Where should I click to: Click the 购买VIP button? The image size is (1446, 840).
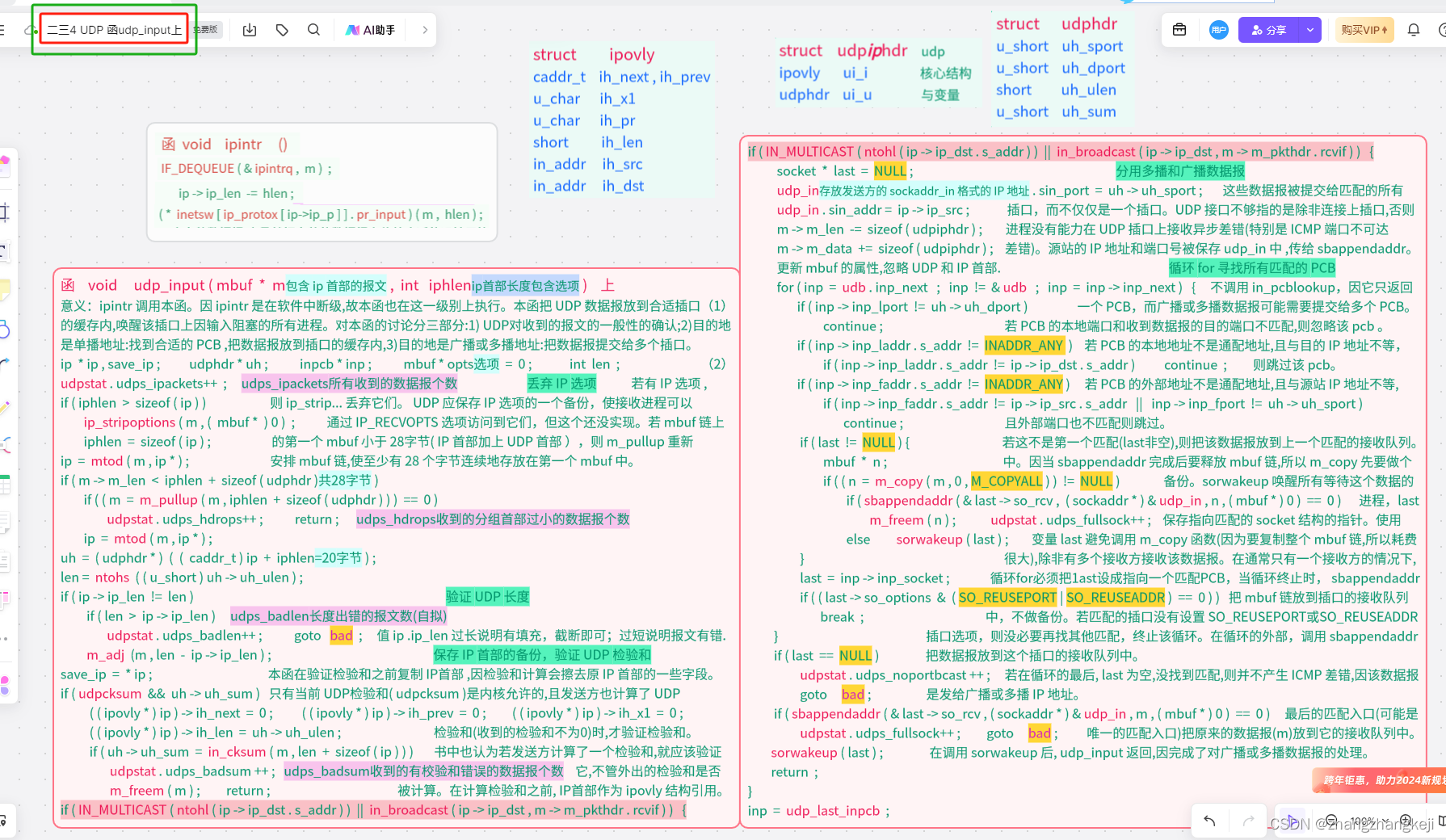1364,30
